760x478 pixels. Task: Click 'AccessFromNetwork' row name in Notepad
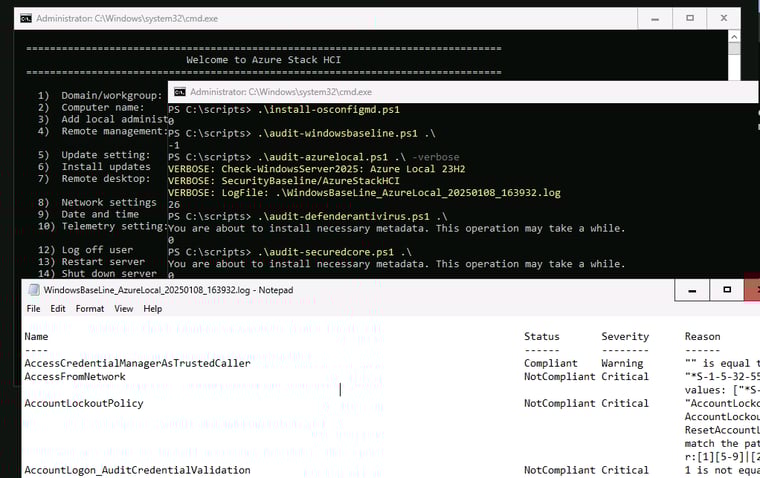pyautogui.click(x=75, y=377)
